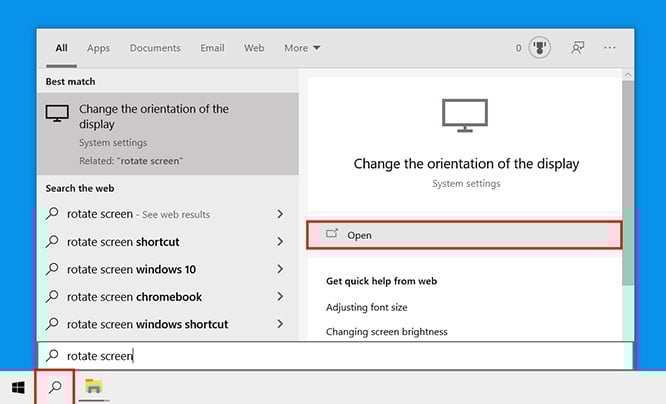Click the taskbar search magnifier icon
The image size is (666, 404).
pyautogui.click(x=55, y=387)
